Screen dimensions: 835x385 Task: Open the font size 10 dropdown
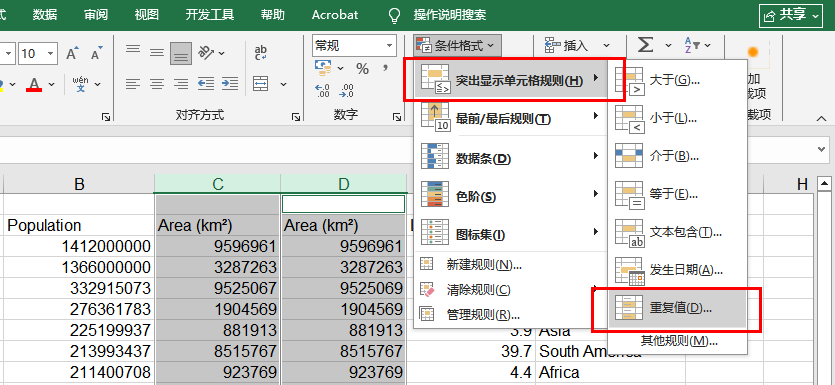pos(52,54)
